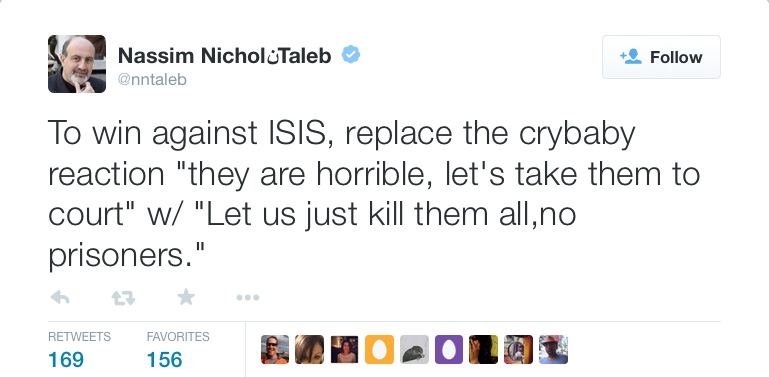Image resolution: width=769 pixels, height=377 pixels.
Task: Favorite the tweet with star icon
Action: 186,297
